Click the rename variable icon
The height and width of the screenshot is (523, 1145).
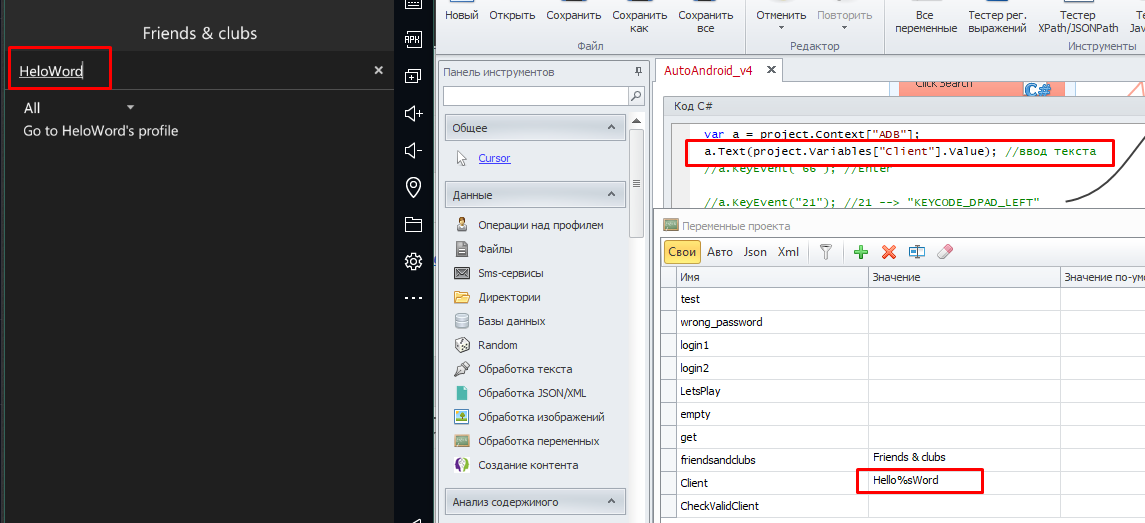[x=917, y=252]
